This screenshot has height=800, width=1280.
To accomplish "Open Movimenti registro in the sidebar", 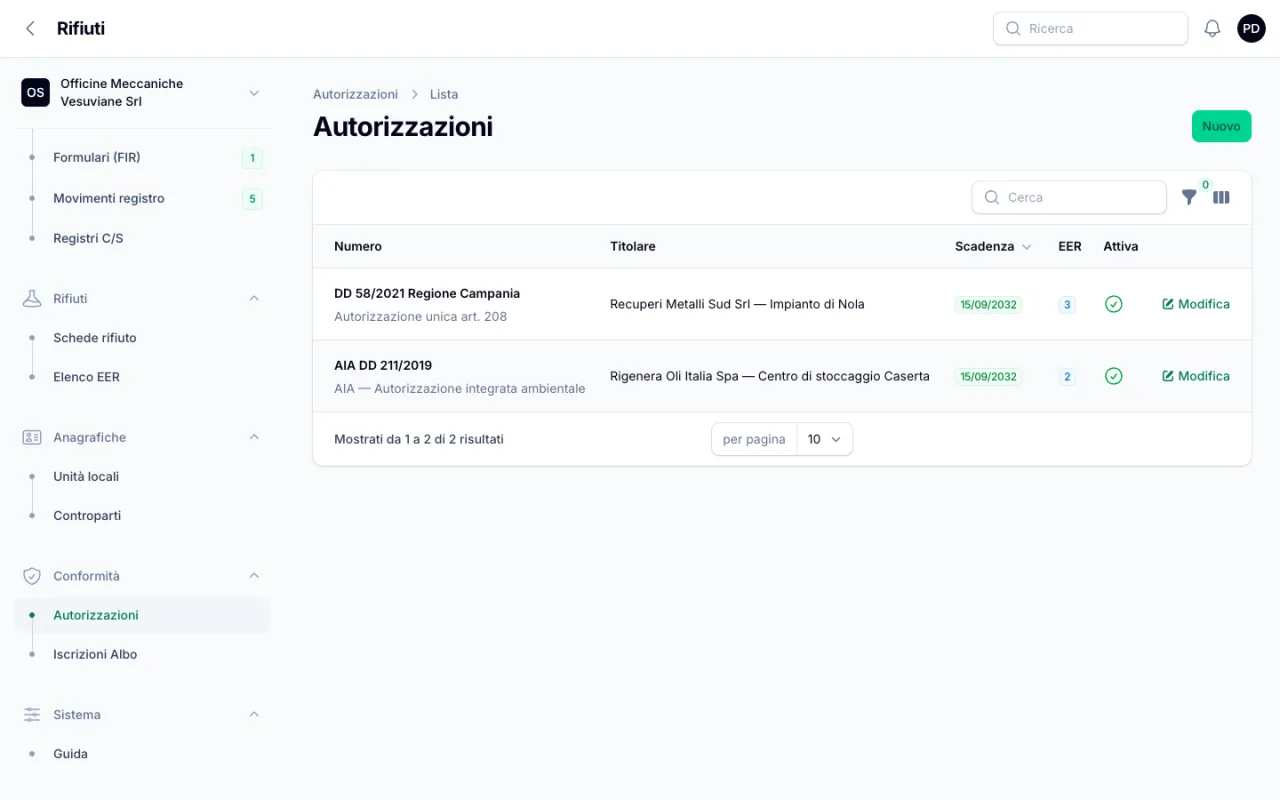I will (x=142, y=199).
